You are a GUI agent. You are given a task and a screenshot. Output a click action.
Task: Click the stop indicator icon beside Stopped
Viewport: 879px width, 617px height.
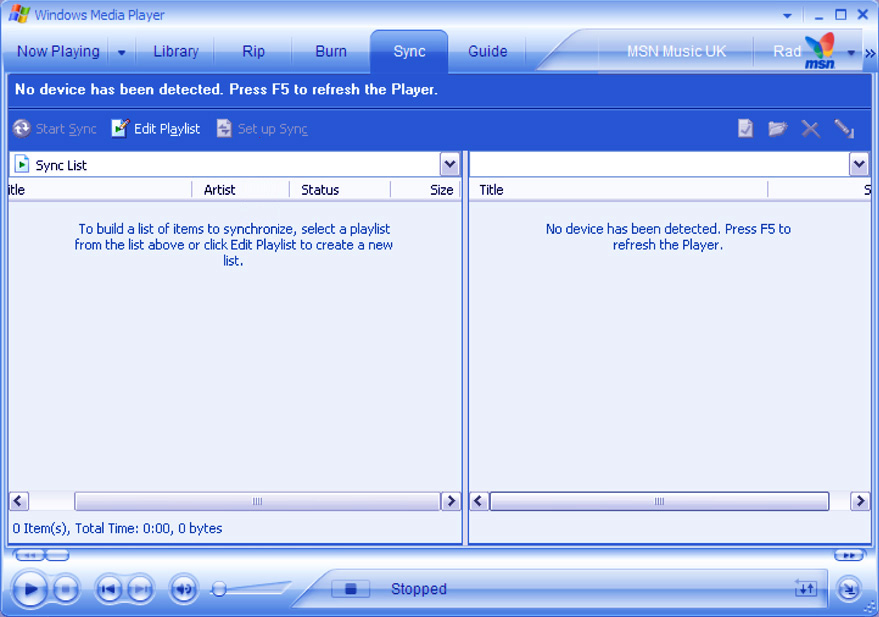coord(350,589)
